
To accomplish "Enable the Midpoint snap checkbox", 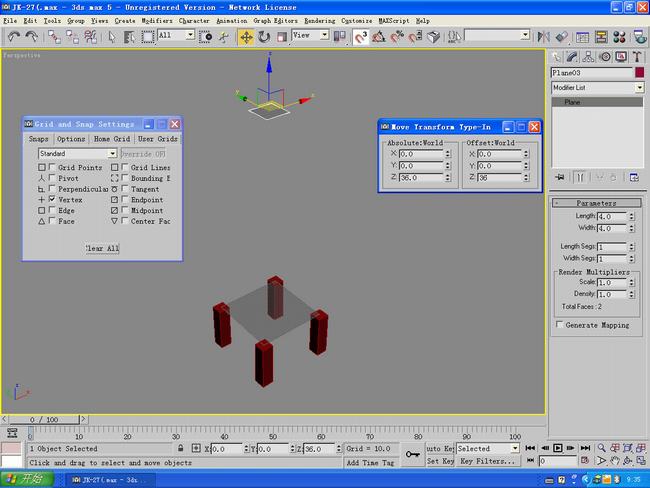I will coord(125,210).
